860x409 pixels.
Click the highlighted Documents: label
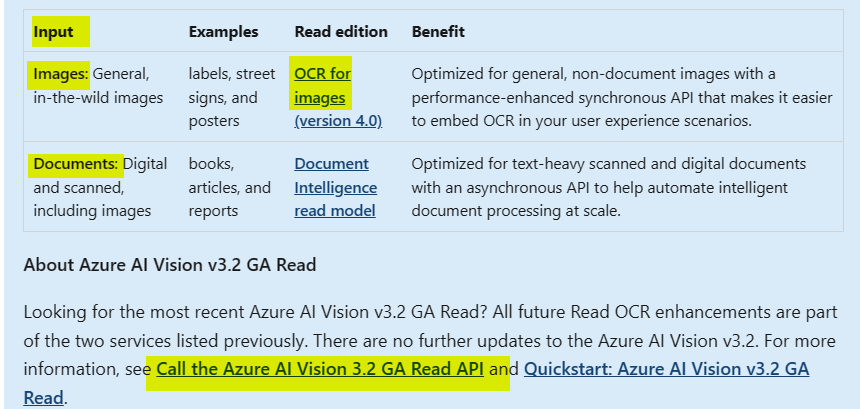[76, 164]
